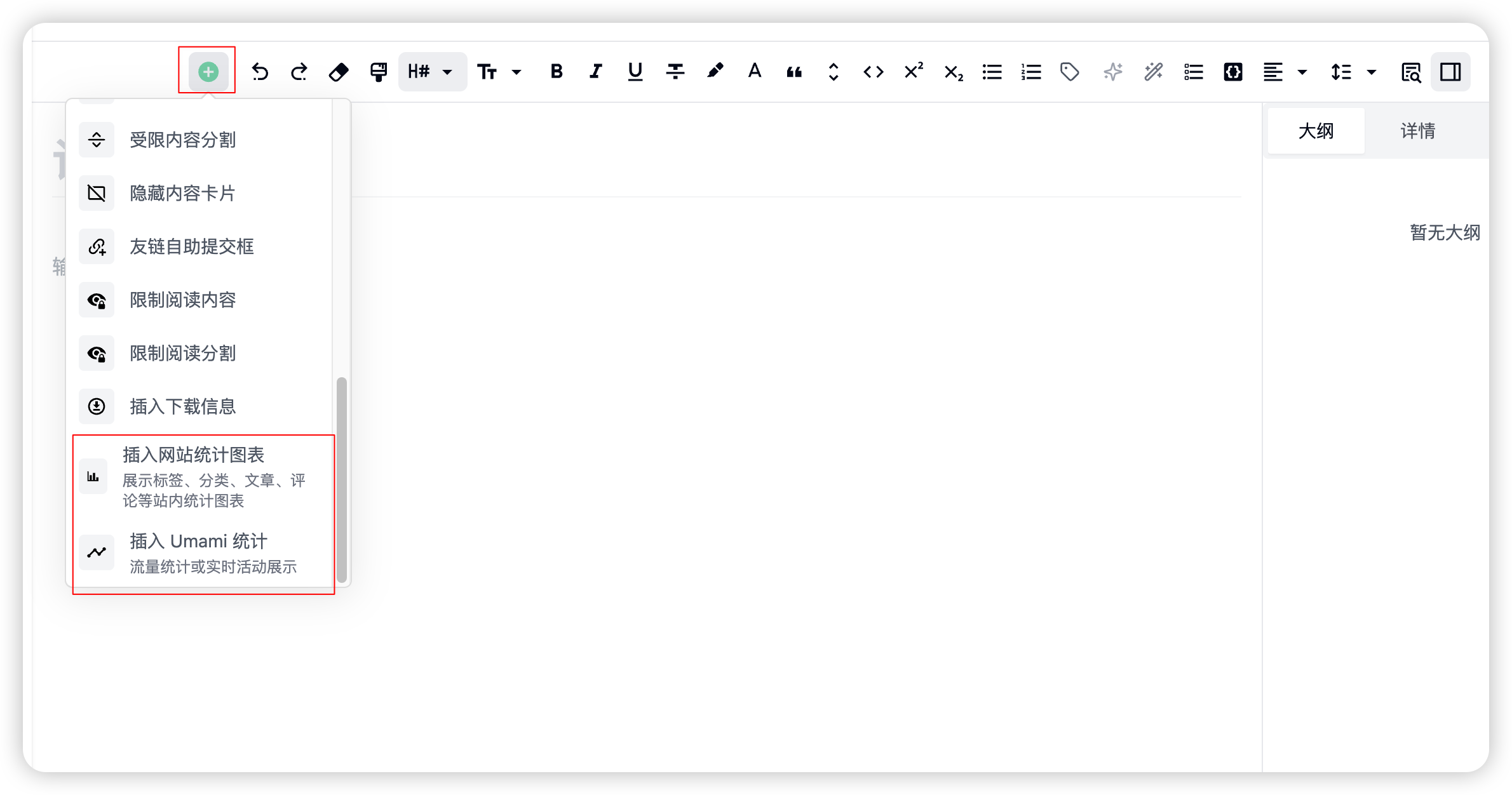Apply highlighter marker to text
1512x795 pixels.
(715, 72)
